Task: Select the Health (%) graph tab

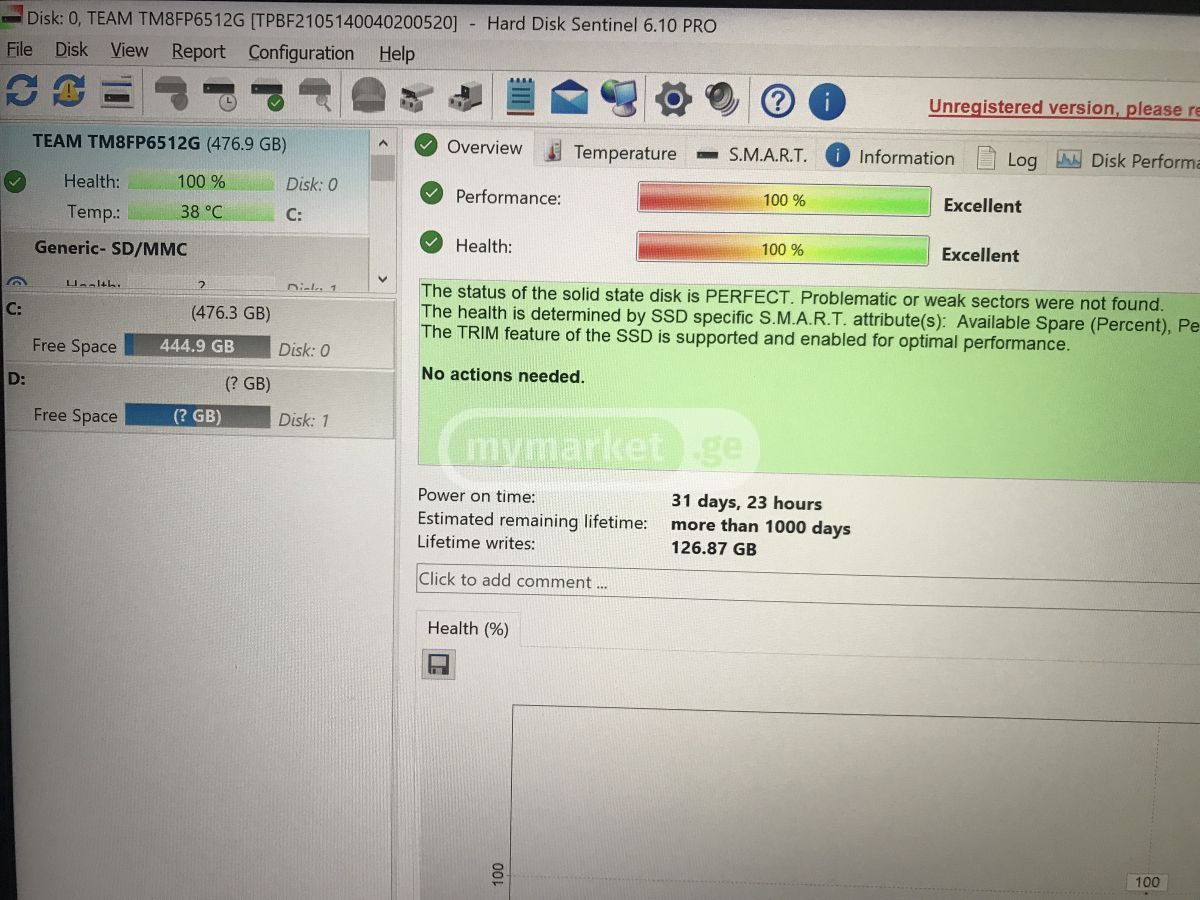Action: [467, 628]
